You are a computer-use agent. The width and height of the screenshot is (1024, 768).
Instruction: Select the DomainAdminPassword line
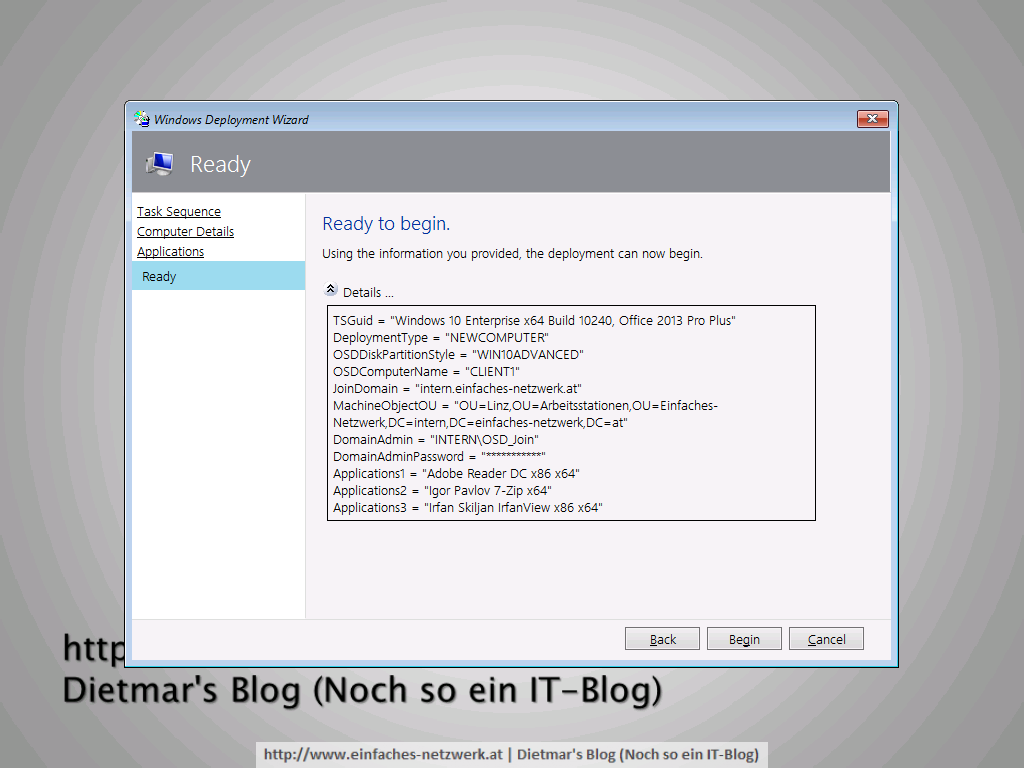[439, 456]
